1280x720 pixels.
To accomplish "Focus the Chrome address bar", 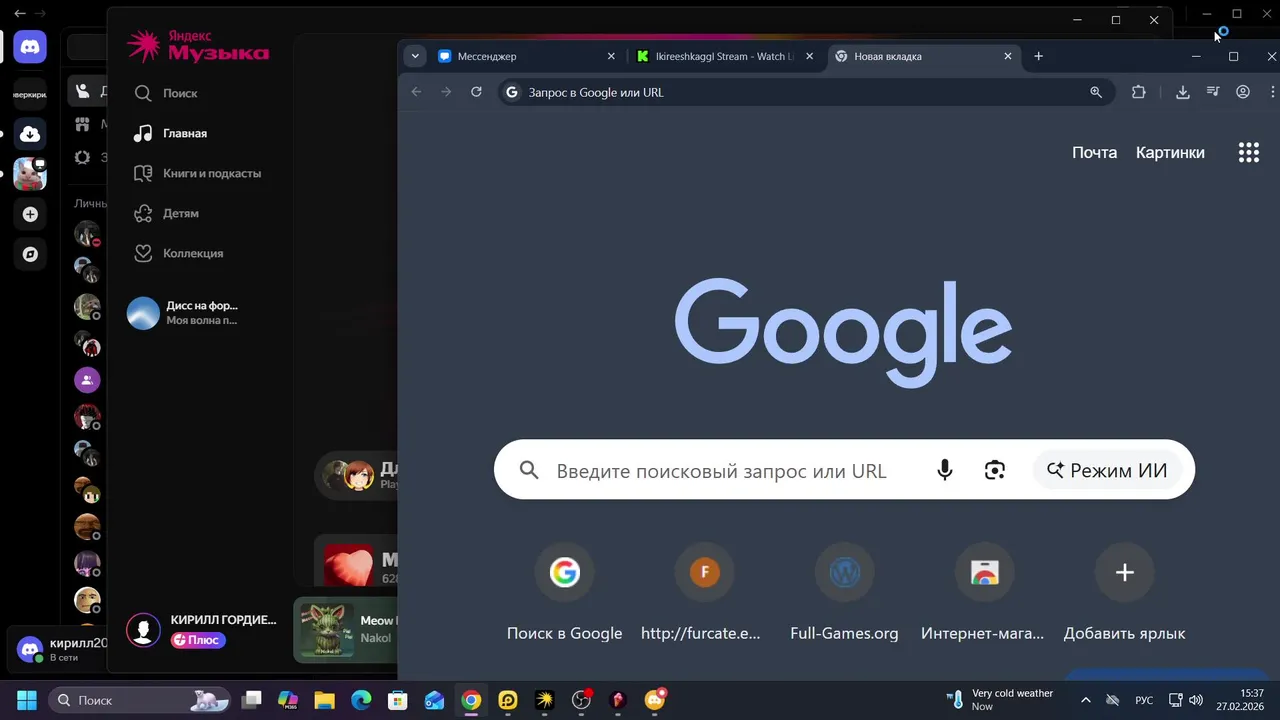I will [805, 92].
